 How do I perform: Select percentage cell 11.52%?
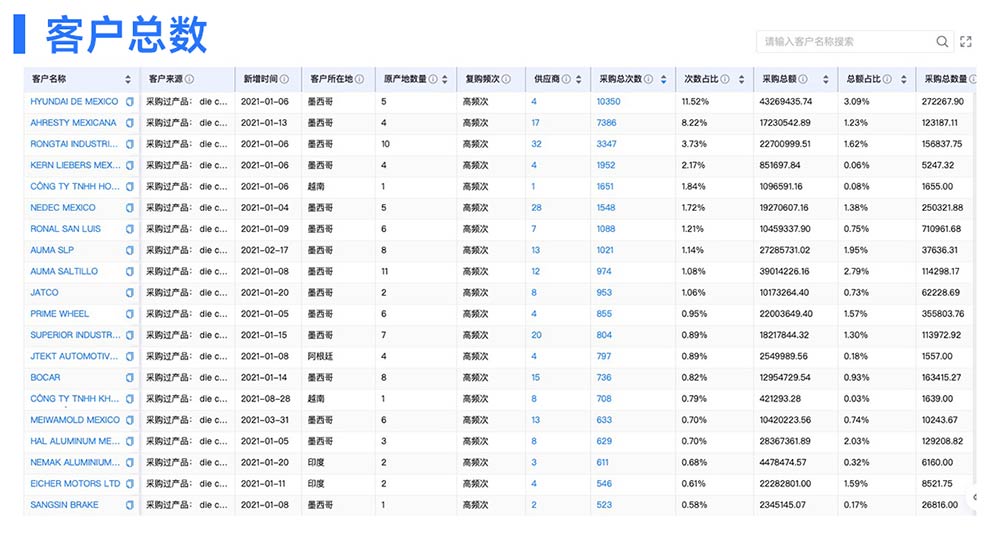click(x=695, y=101)
